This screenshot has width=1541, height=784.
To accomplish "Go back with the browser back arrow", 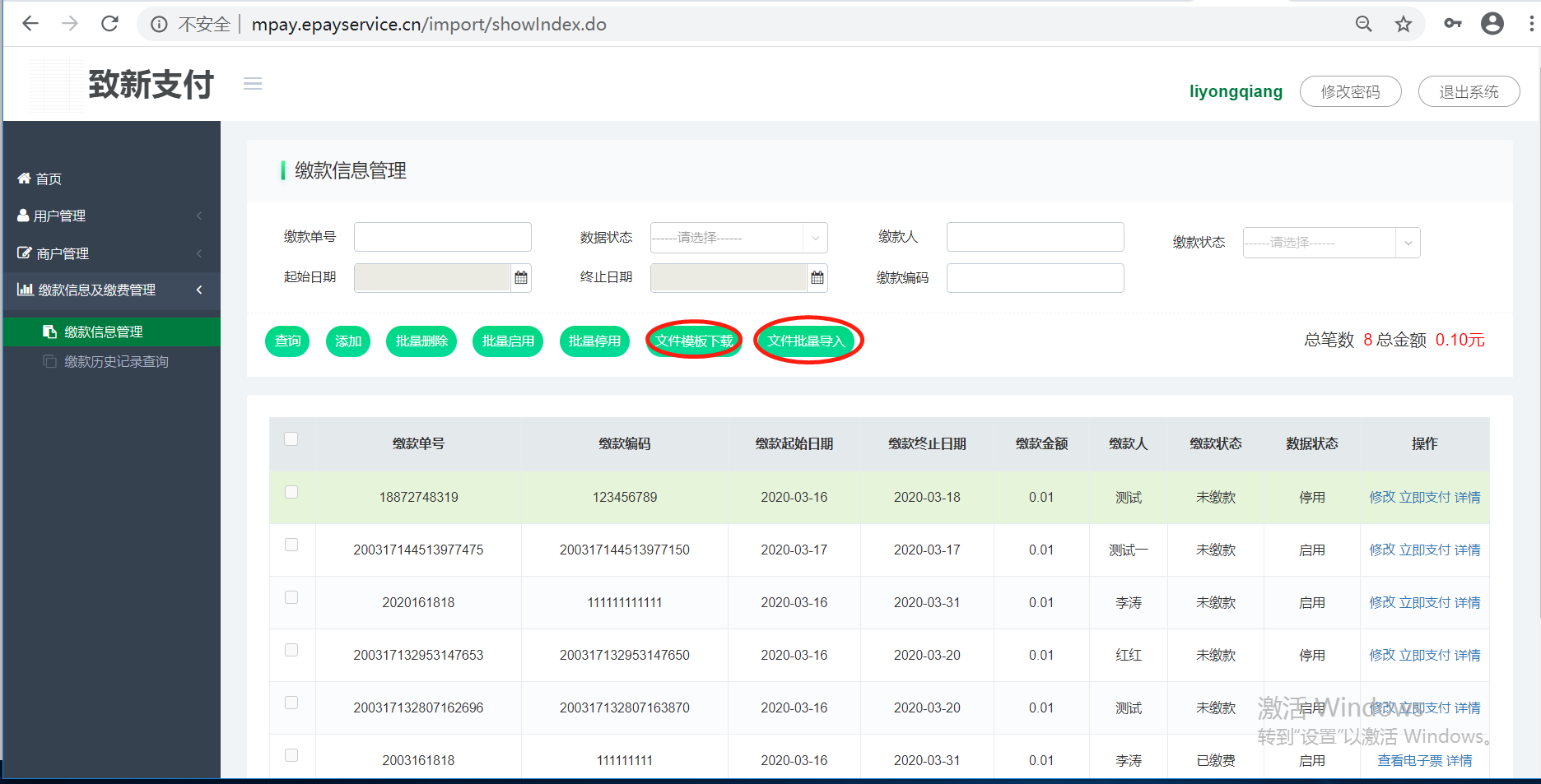I will point(30,24).
